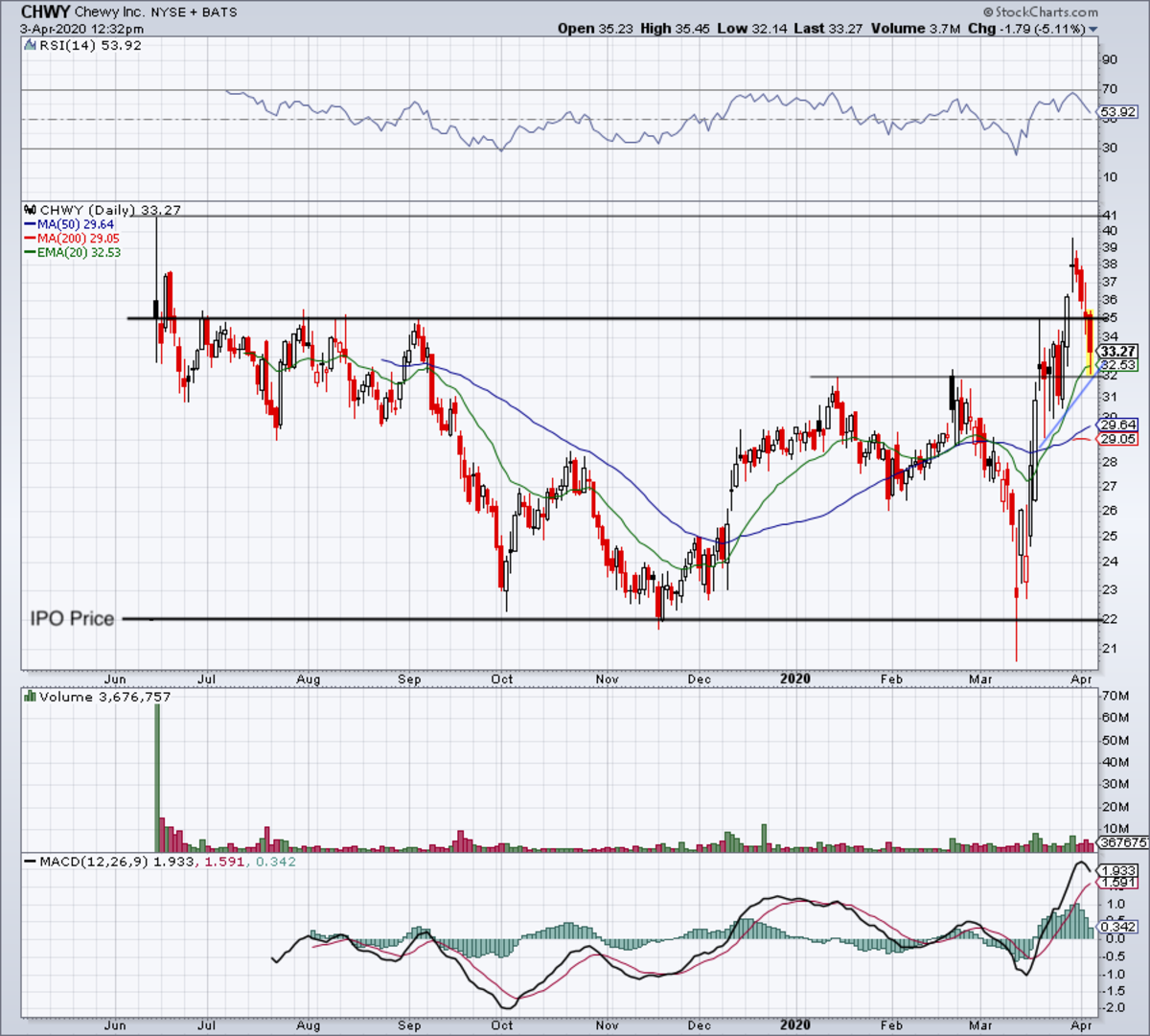Viewport: 1150px width, 1036px height.
Task: Click the down arrow after the Chg value
Action: pos(1093,30)
